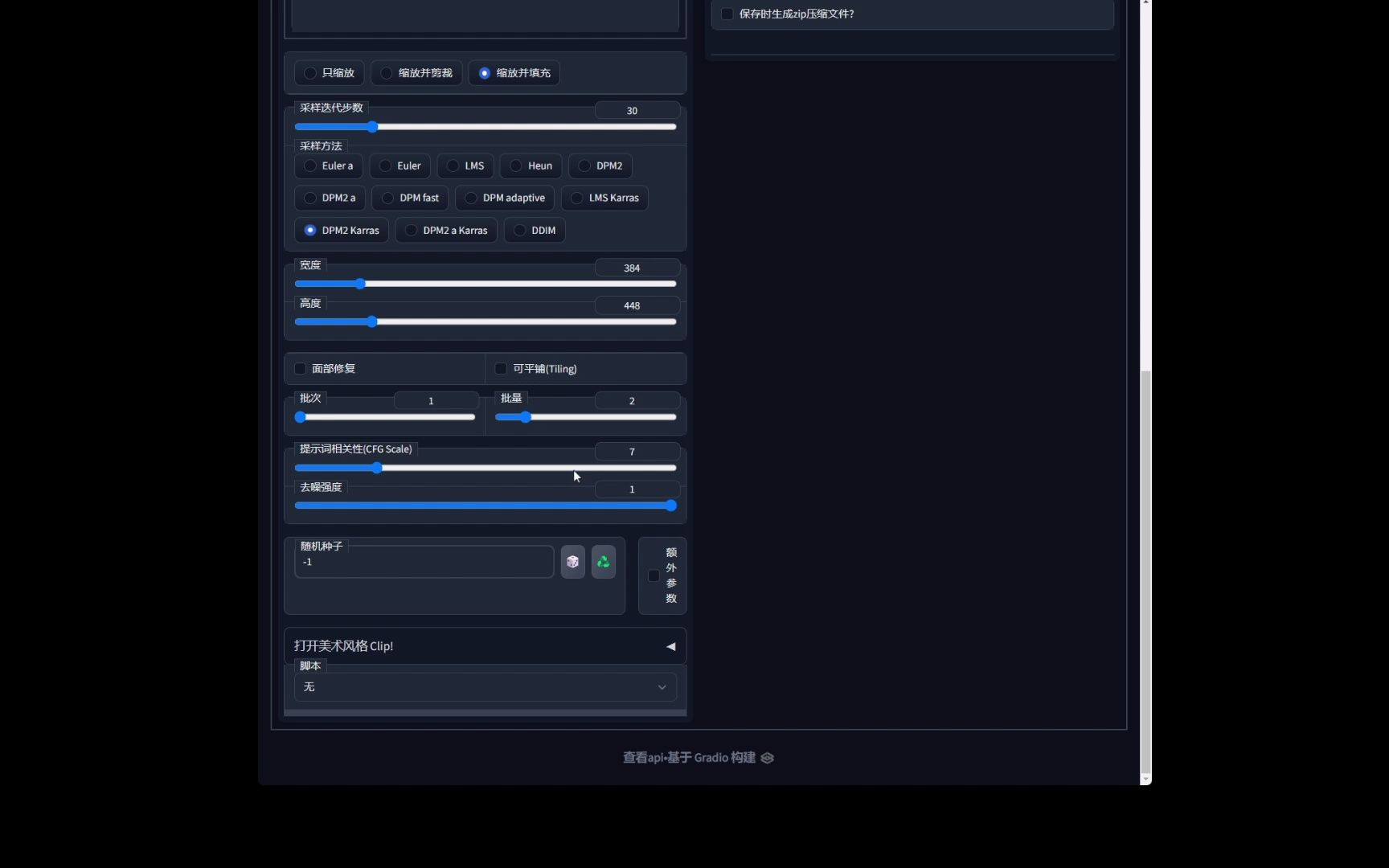
Task: Click the 批量 value field showing 2
Action: tap(637, 401)
